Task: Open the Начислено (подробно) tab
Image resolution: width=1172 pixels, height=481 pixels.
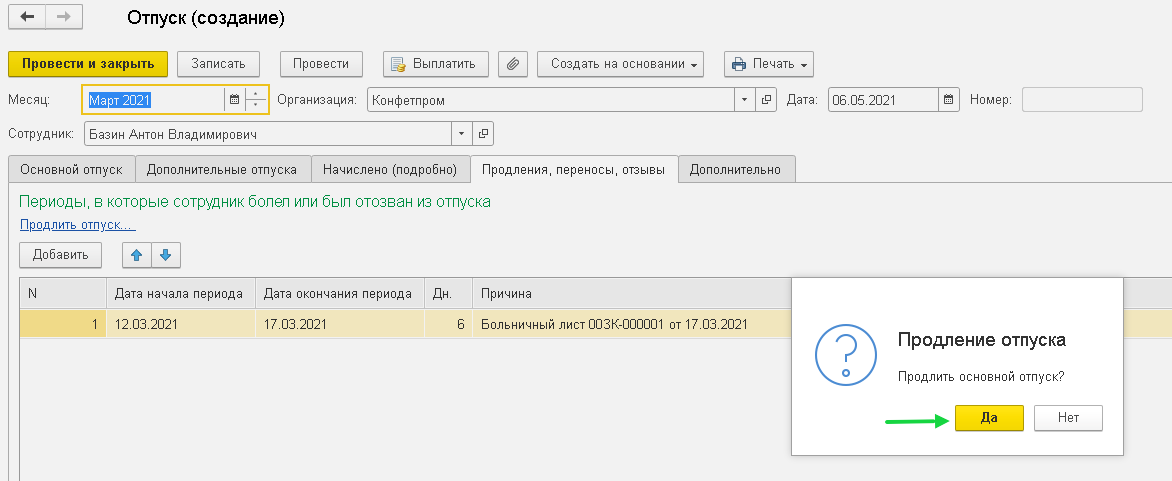Action: click(x=390, y=169)
